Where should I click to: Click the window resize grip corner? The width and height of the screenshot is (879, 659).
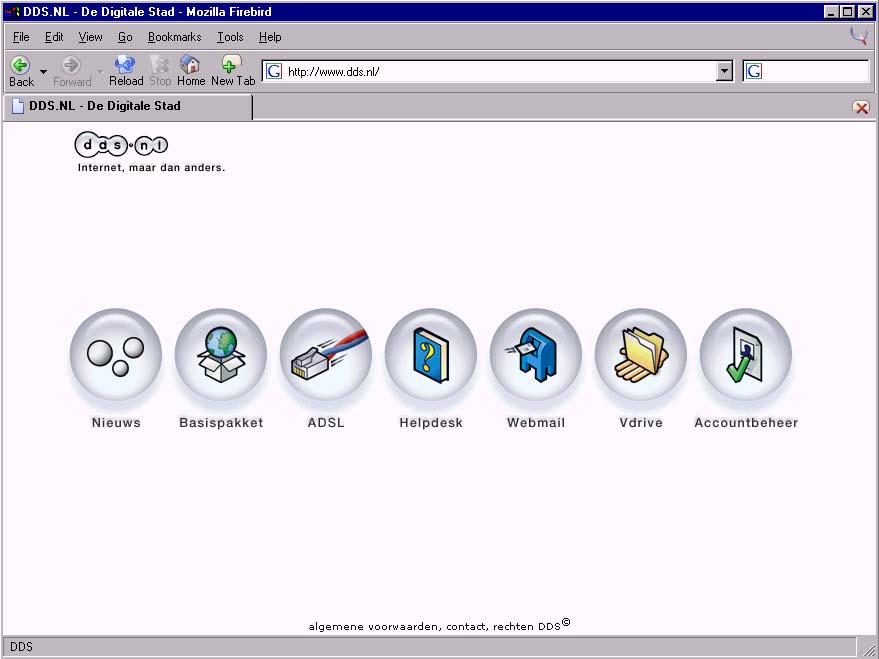click(868, 648)
